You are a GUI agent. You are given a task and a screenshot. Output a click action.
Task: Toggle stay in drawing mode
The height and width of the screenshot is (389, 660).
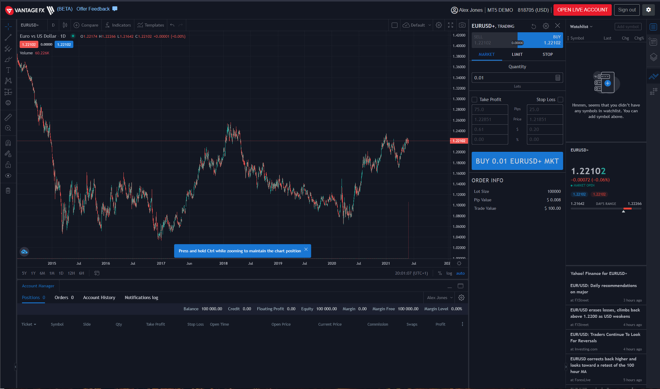tap(8, 154)
